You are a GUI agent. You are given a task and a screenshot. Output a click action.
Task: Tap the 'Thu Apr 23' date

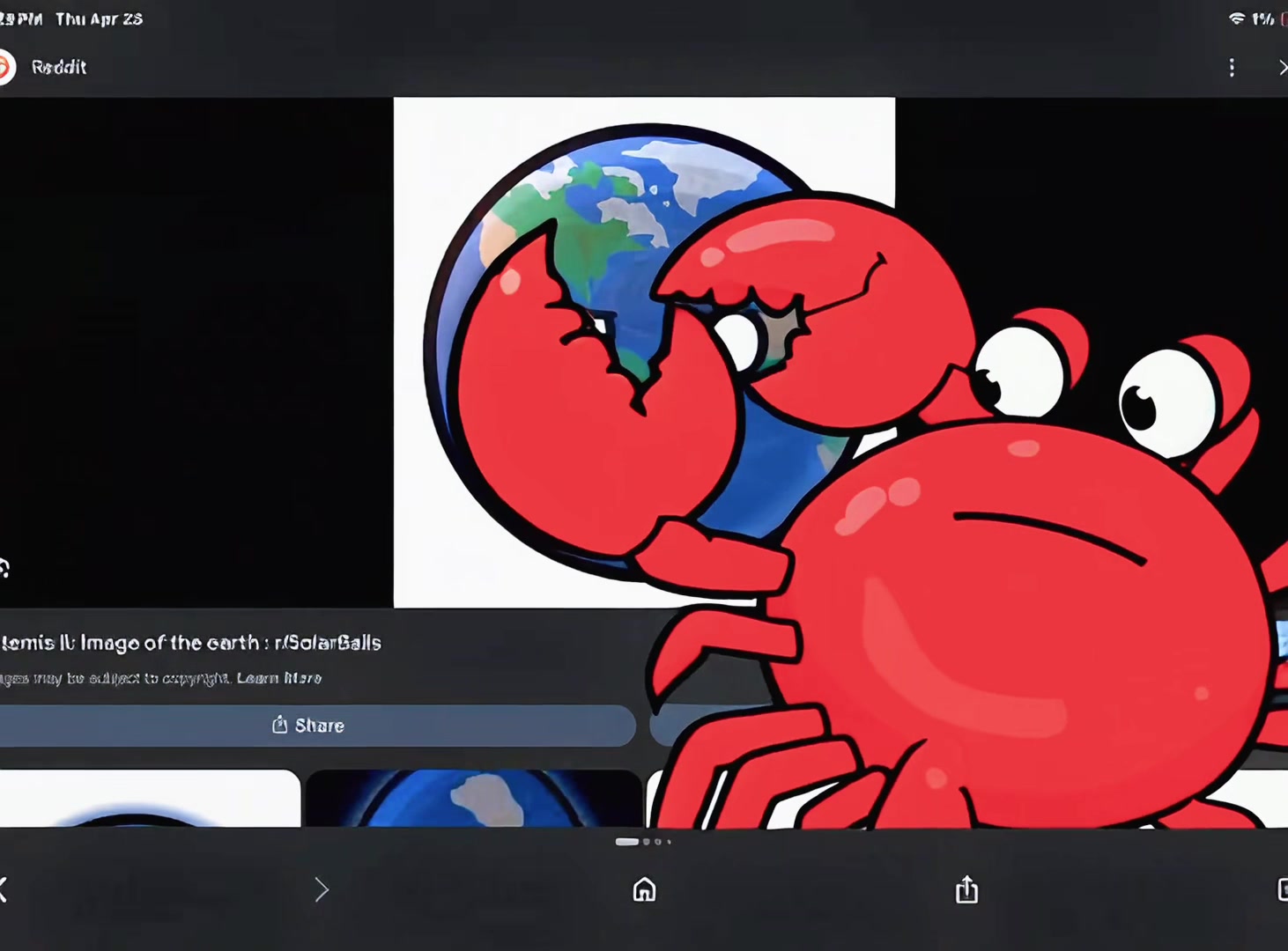[x=99, y=19]
